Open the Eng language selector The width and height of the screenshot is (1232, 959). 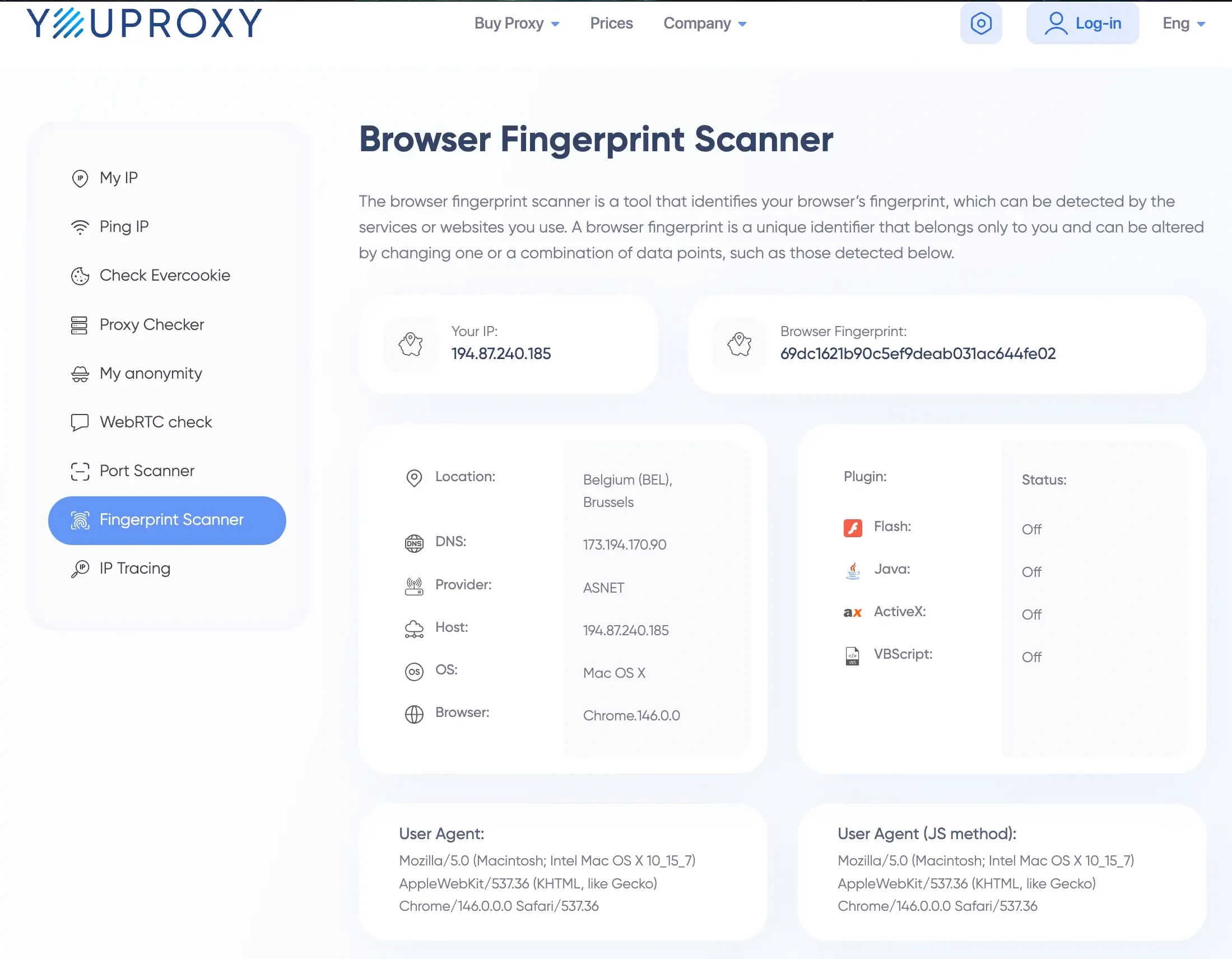tap(1183, 23)
